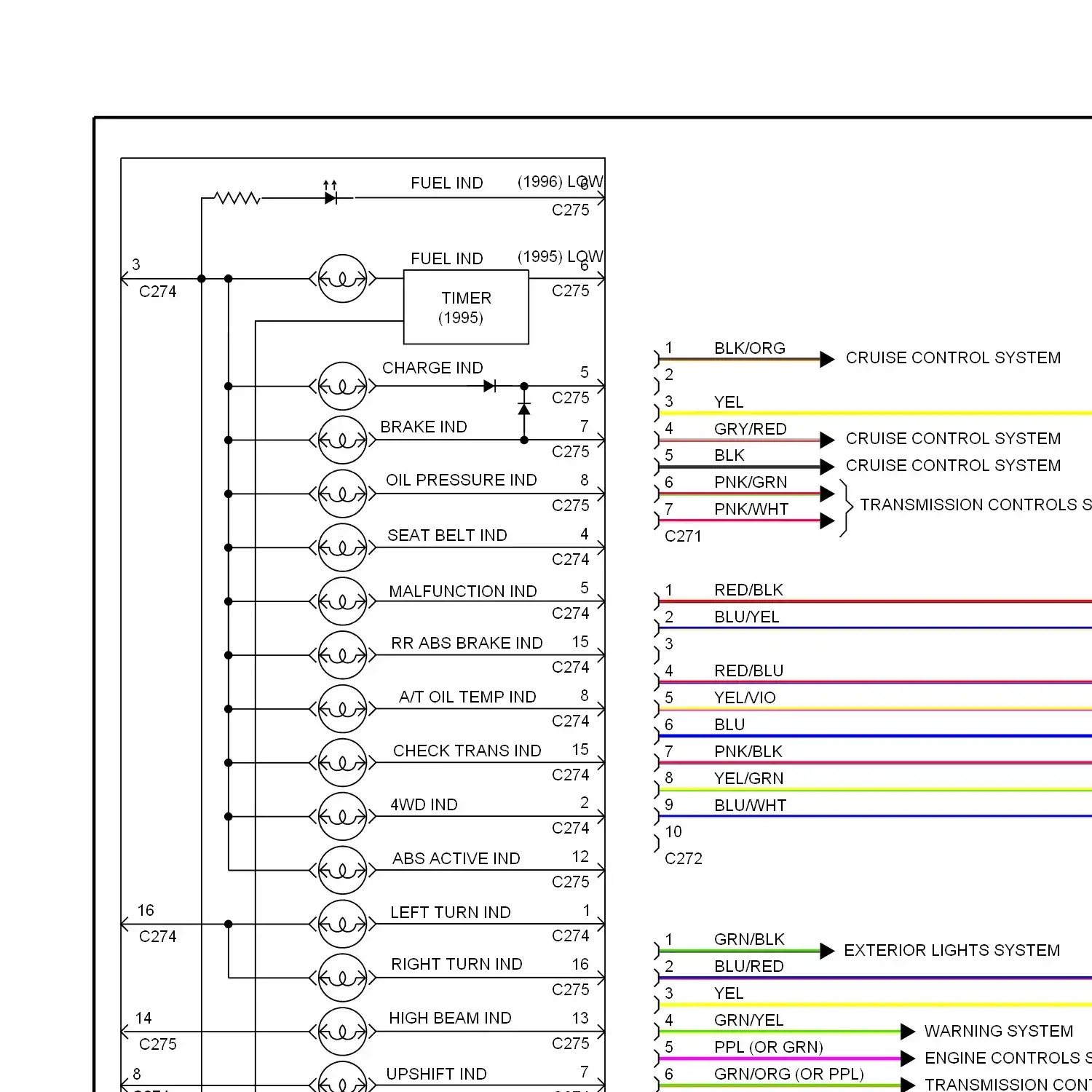The image size is (1092, 1092).
Task: Click the diode symbol on CHARGE IND line
Action: tap(490, 386)
